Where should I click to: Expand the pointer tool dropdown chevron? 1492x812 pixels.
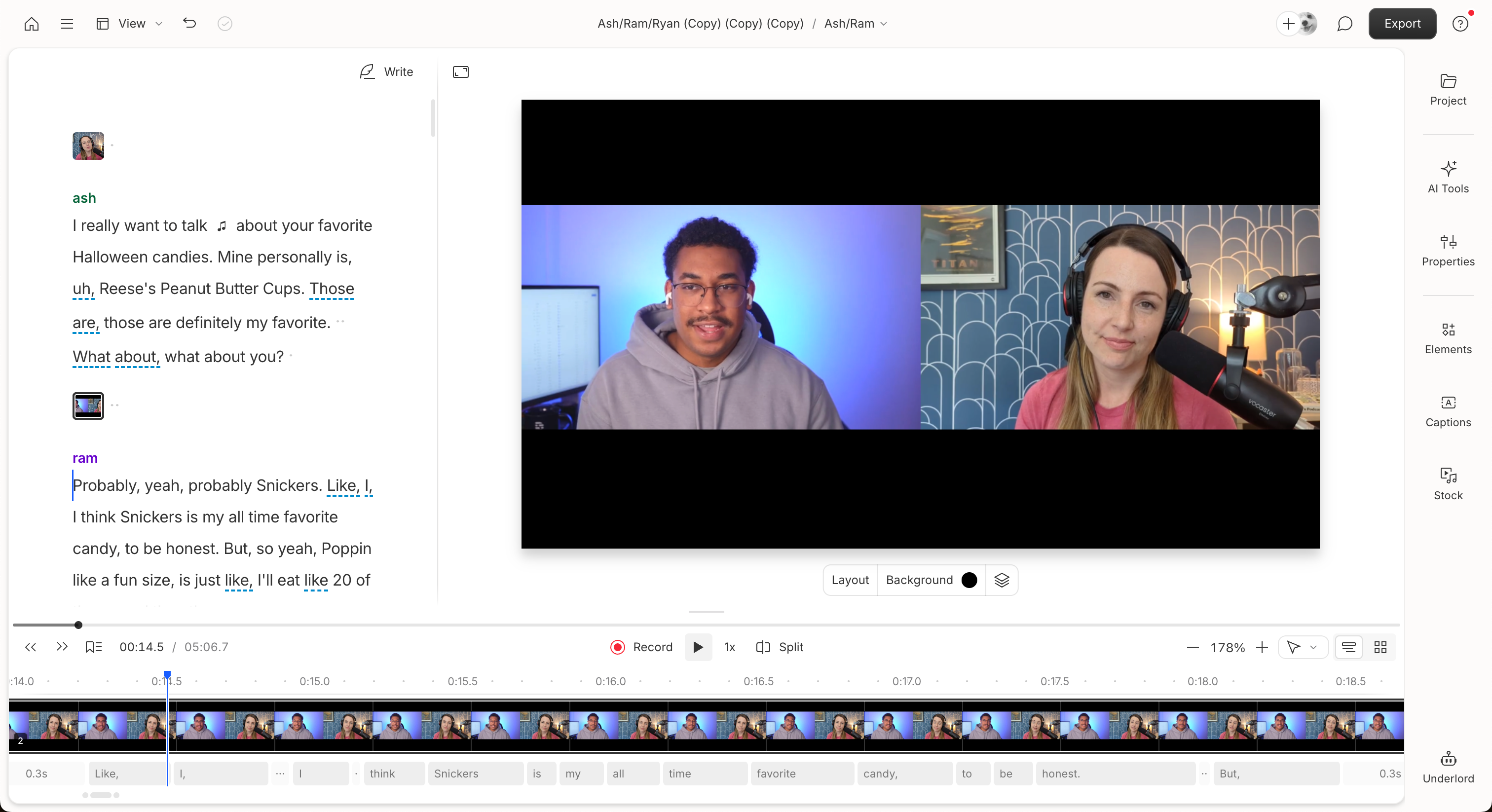(x=1313, y=647)
